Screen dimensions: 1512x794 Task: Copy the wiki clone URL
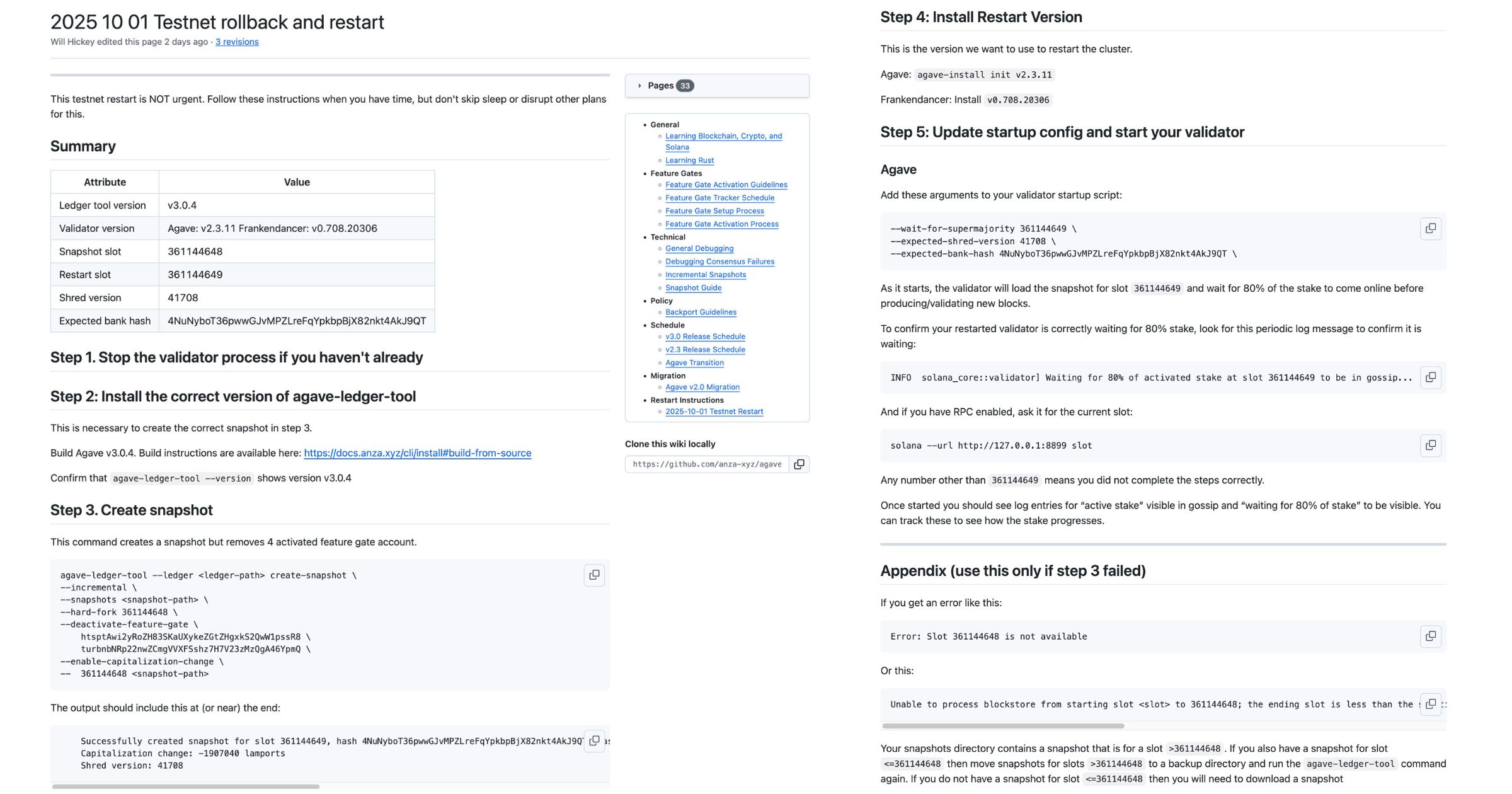[x=799, y=464]
